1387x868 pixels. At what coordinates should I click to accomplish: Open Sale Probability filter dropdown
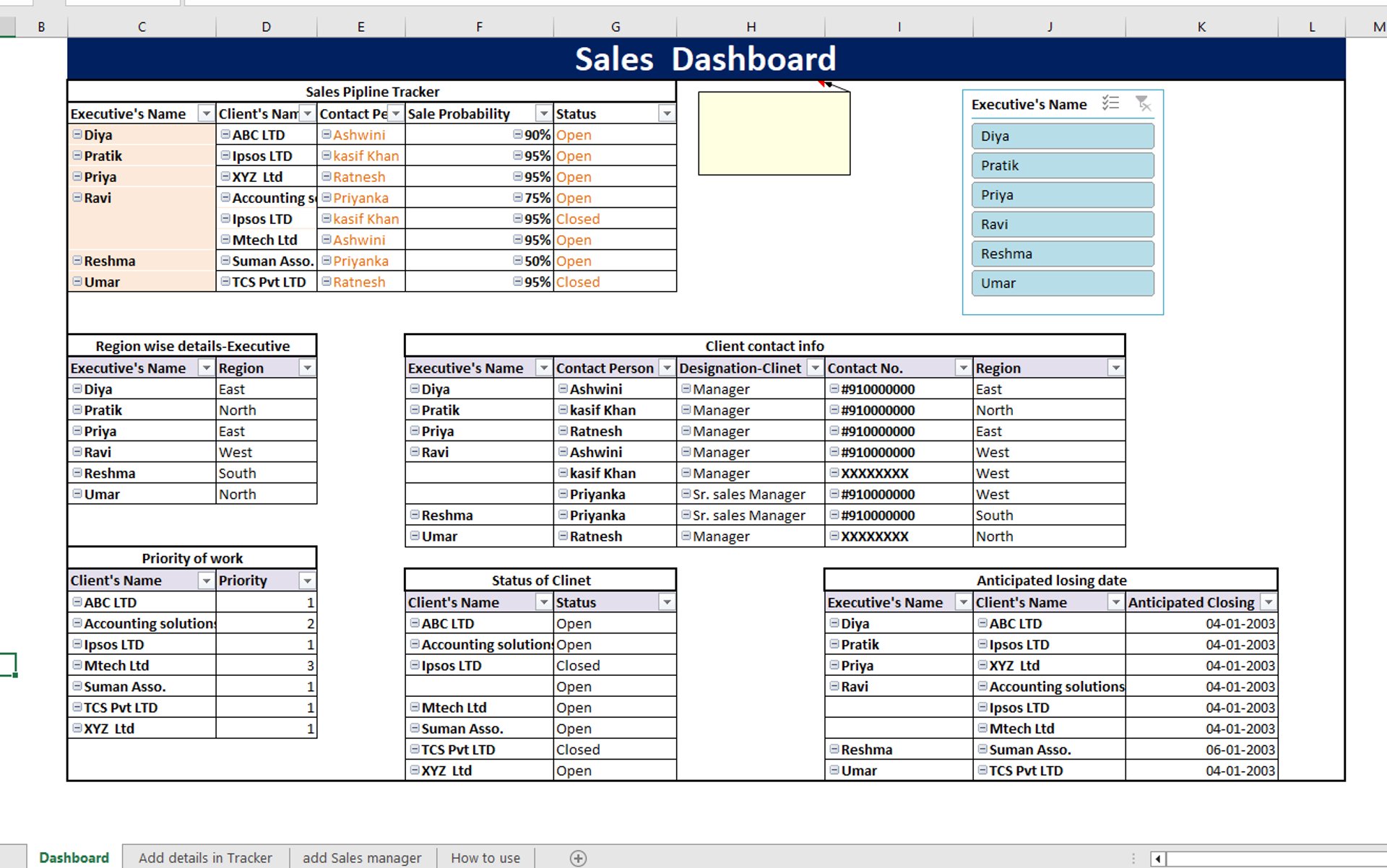pyautogui.click(x=543, y=114)
